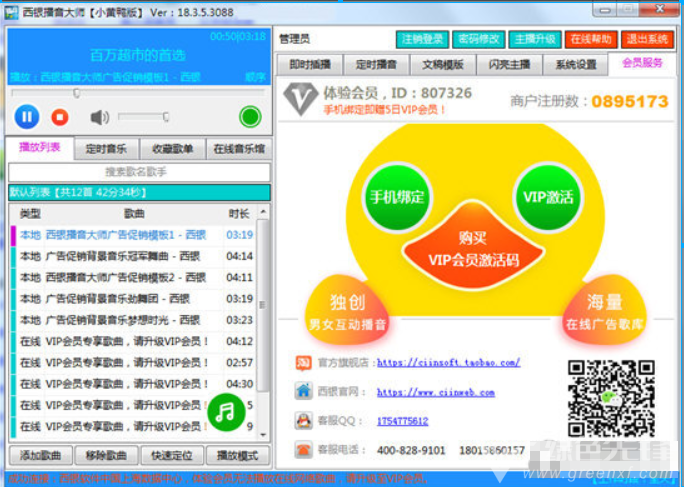Select the VIP song lasting 04:12
The height and width of the screenshot is (487, 684).
(133, 341)
